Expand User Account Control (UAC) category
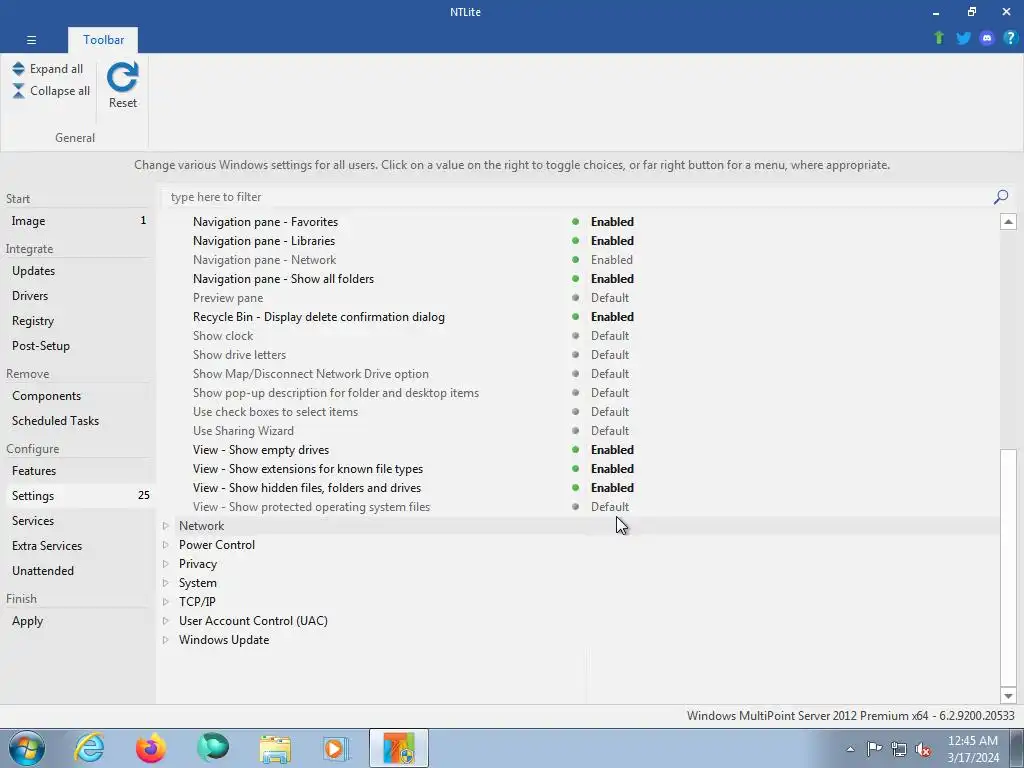Image resolution: width=1024 pixels, height=768 pixels. pyautogui.click(x=166, y=620)
